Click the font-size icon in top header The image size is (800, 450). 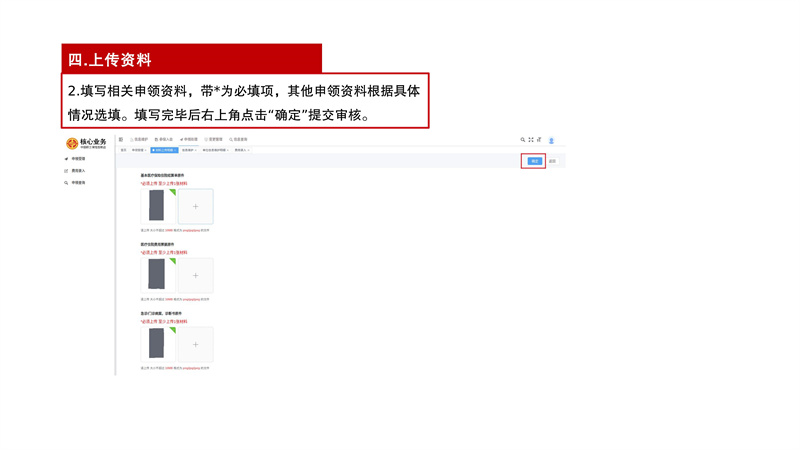539,139
